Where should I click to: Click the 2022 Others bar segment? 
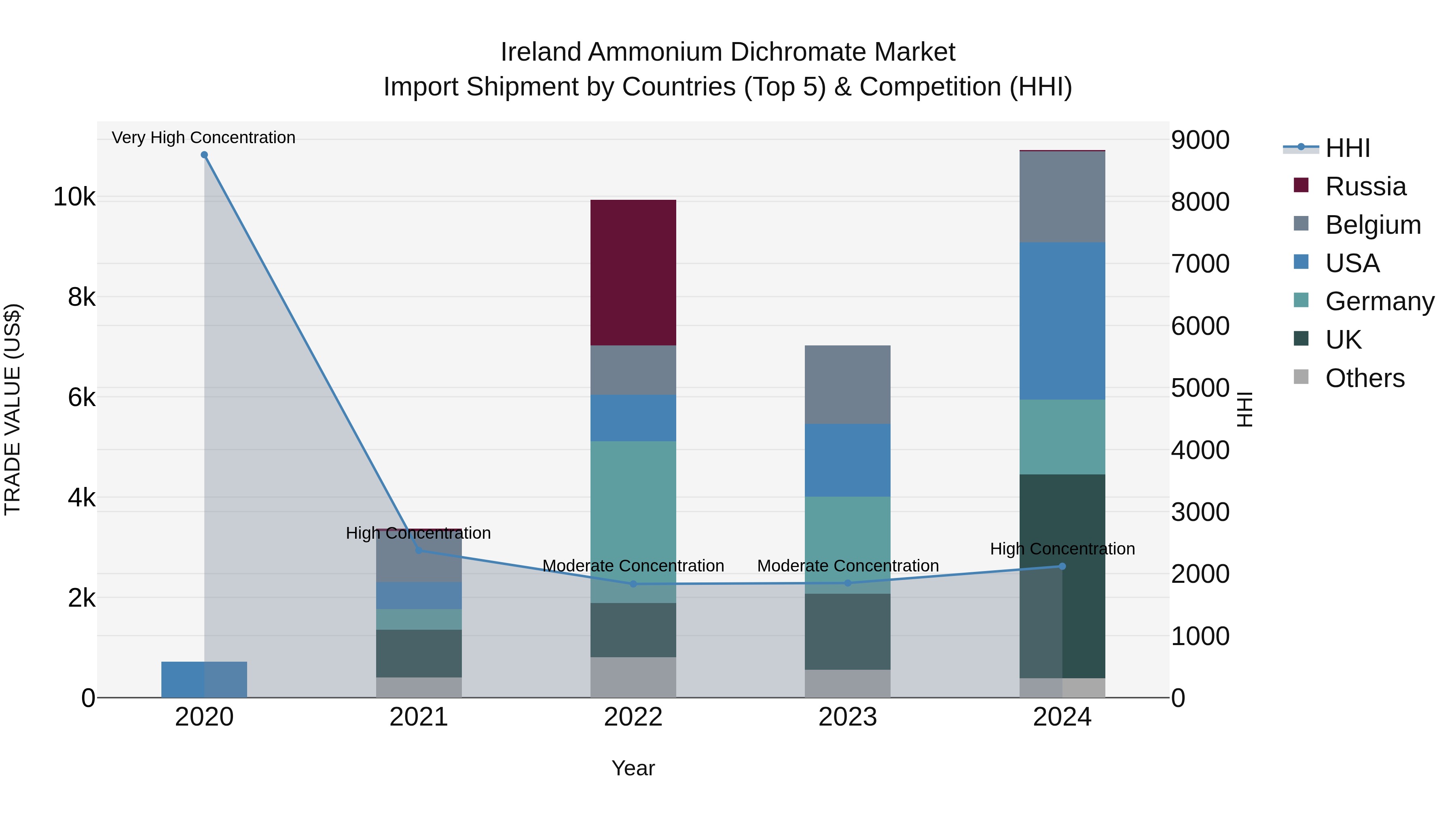[633, 677]
